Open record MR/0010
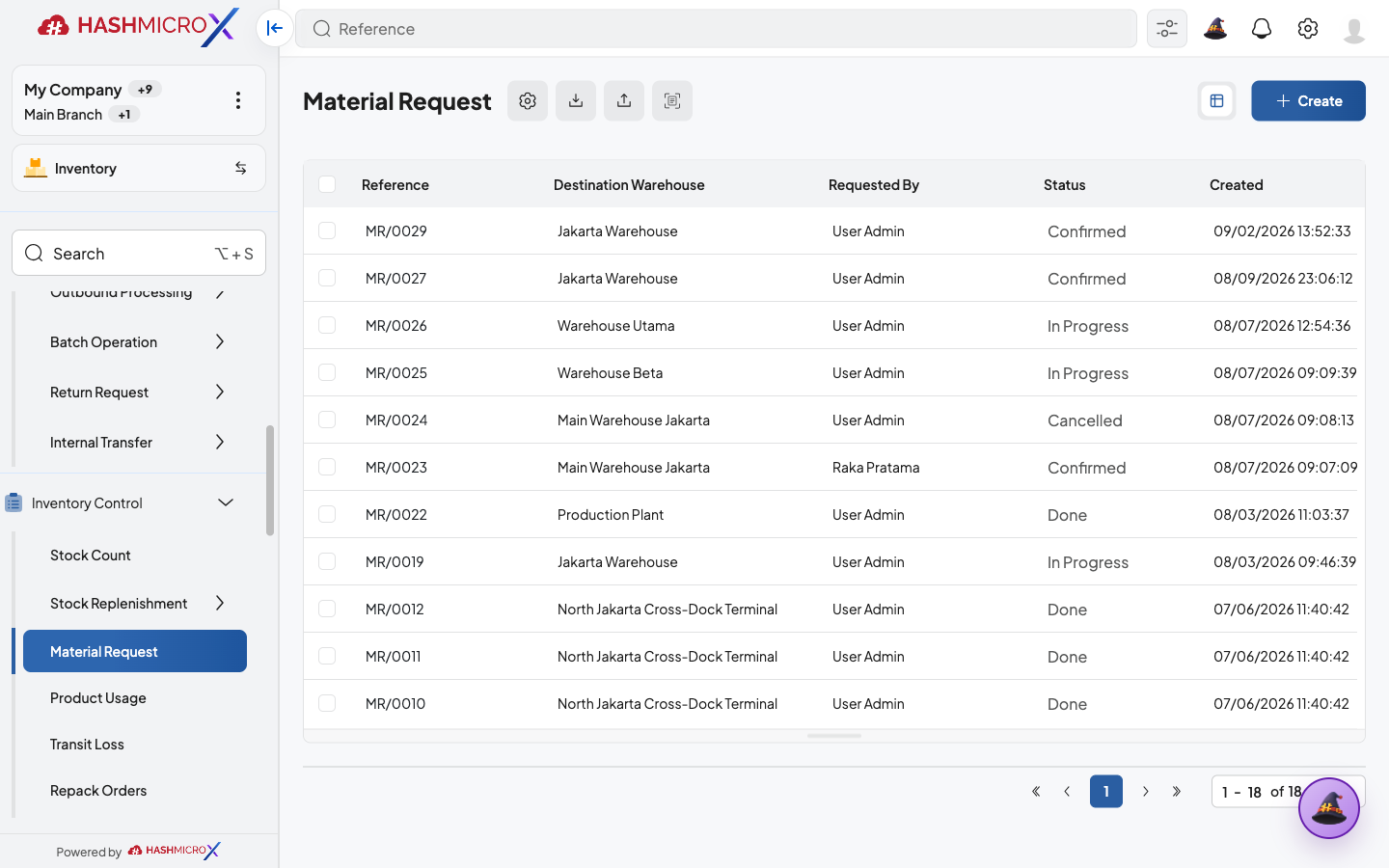This screenshot has height=868, width=1389. (395, 703)
